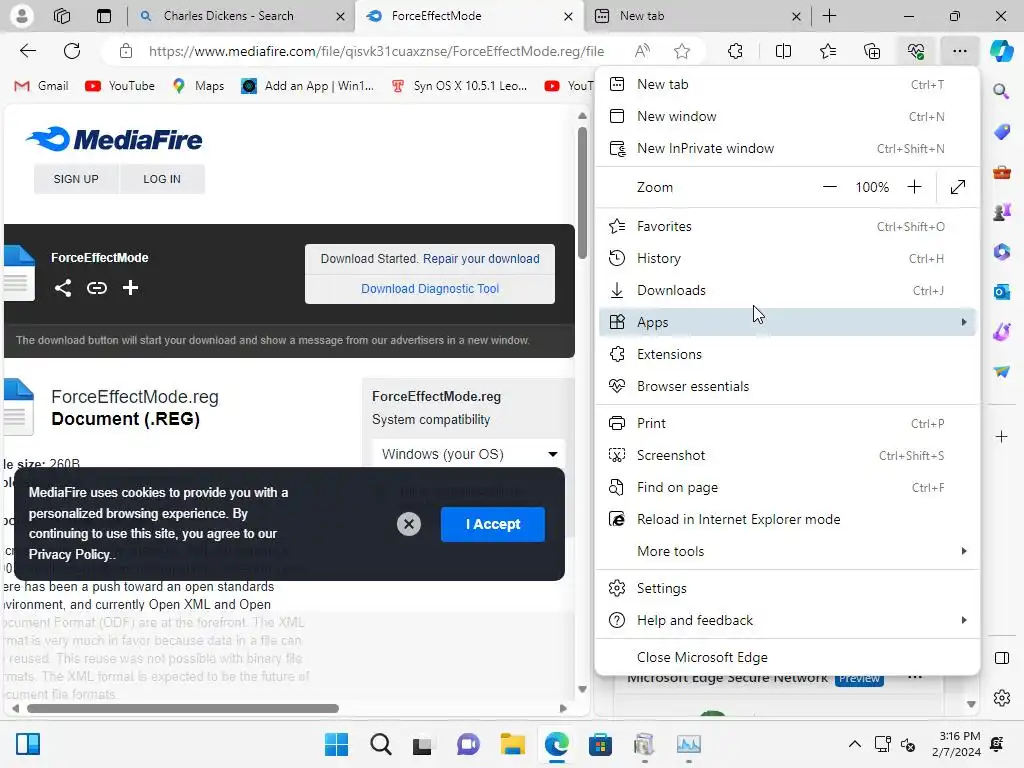Decrease zoom with minus button

pyautogui.click(x=829, y=187)
